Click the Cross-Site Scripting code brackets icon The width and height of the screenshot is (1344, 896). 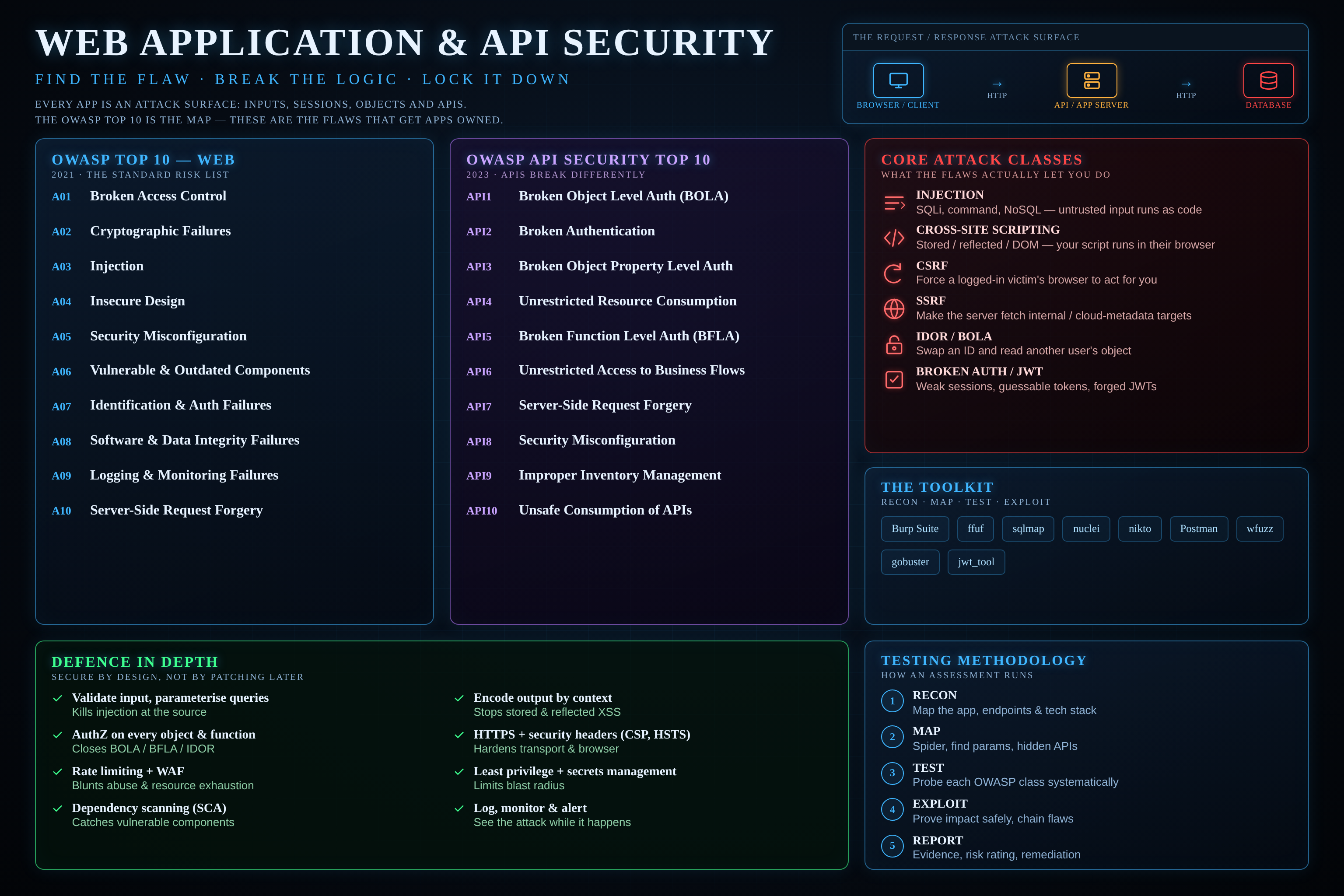pos(894,238)
